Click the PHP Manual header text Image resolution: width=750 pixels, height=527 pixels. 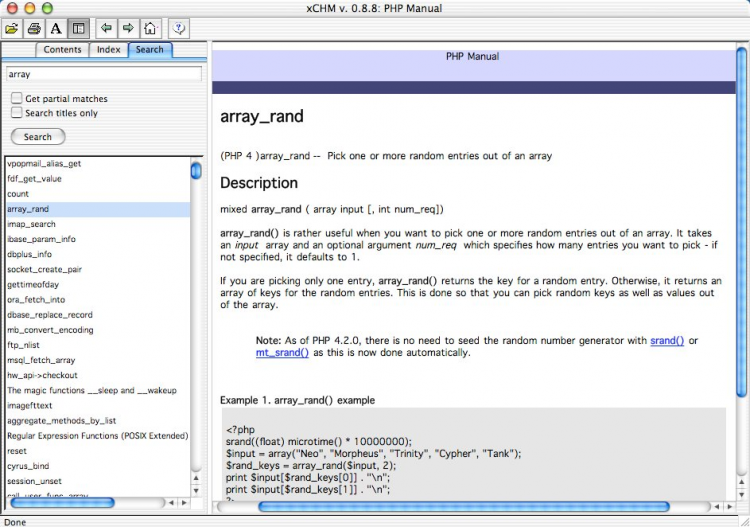click(472, 56)
